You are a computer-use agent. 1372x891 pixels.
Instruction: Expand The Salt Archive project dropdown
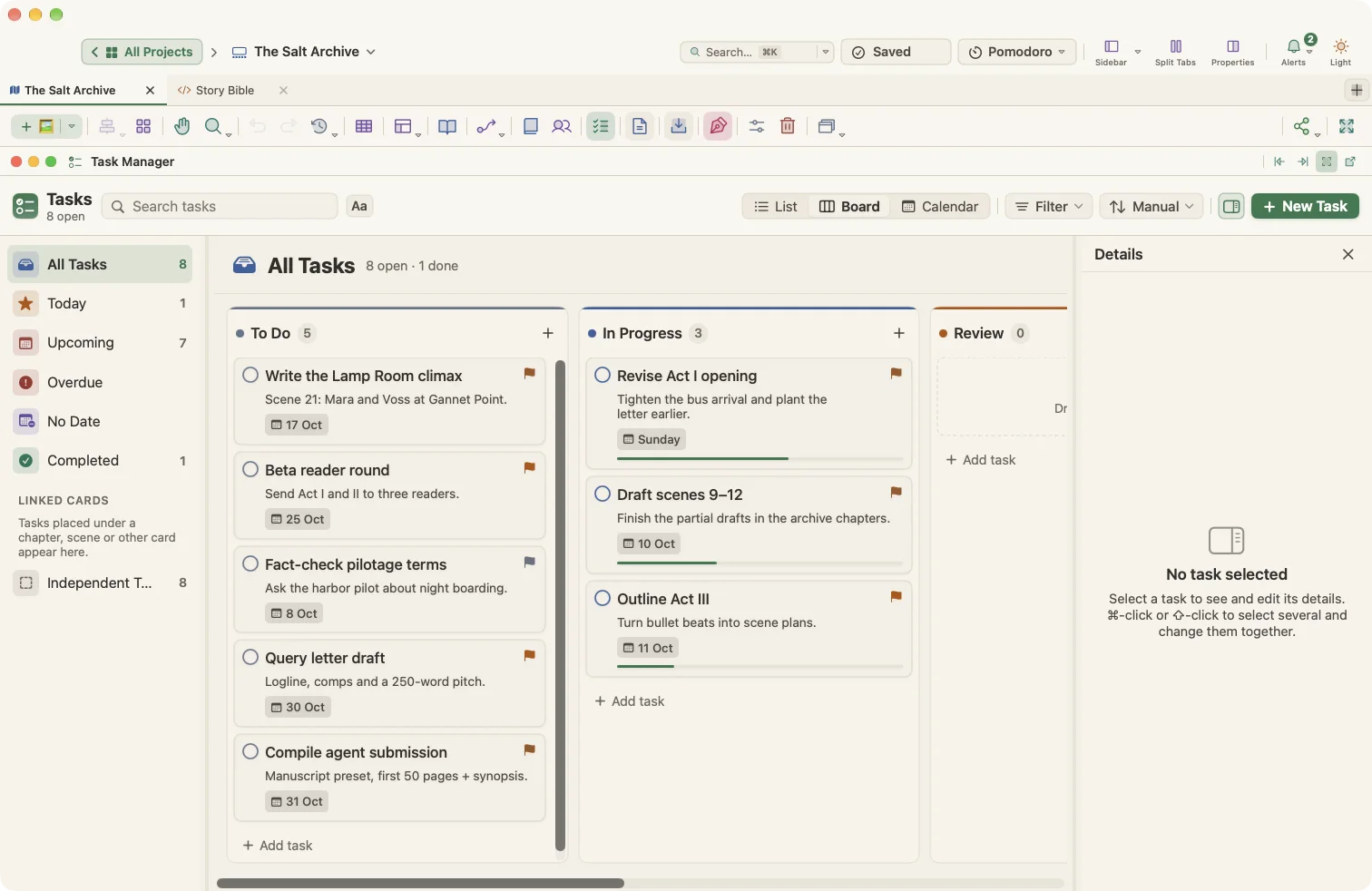click(x=371, y=52)
